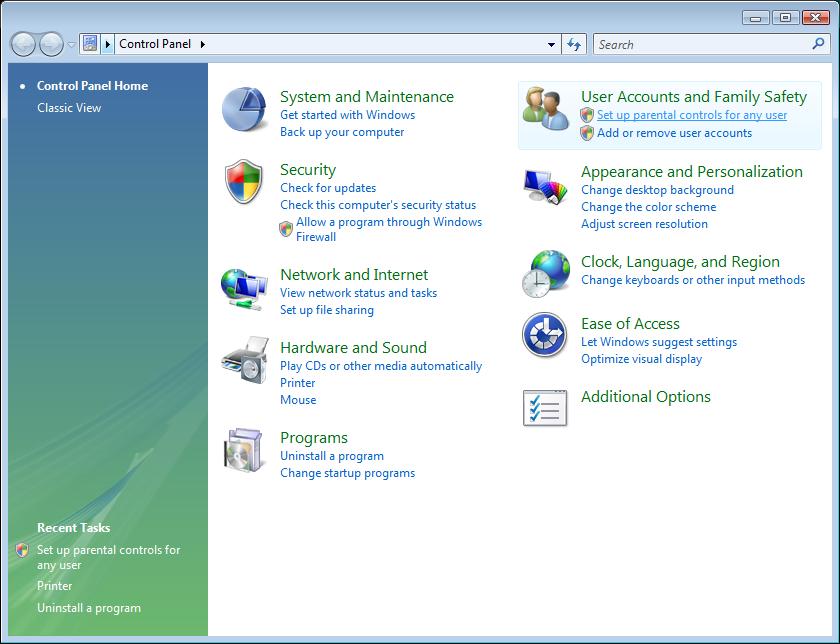This screenshot has height=644, width=840.
Task: Expand the arrow after Control Panel in breadcrumb
Action: tap(202, 44)
